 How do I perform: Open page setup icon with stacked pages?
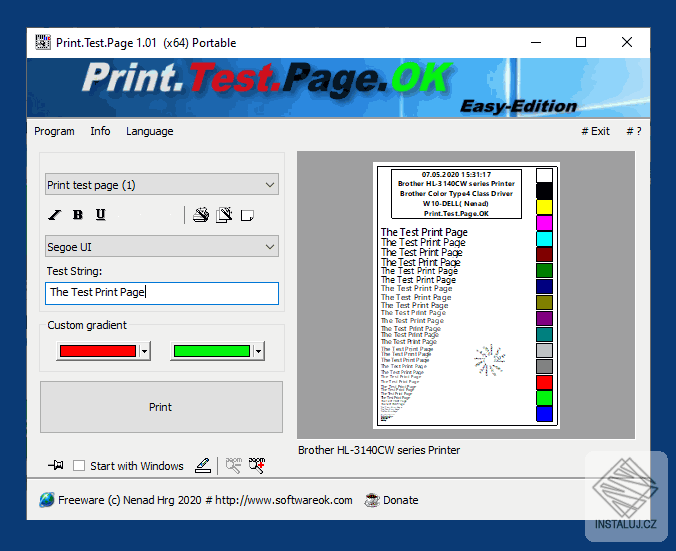[224, 215]
